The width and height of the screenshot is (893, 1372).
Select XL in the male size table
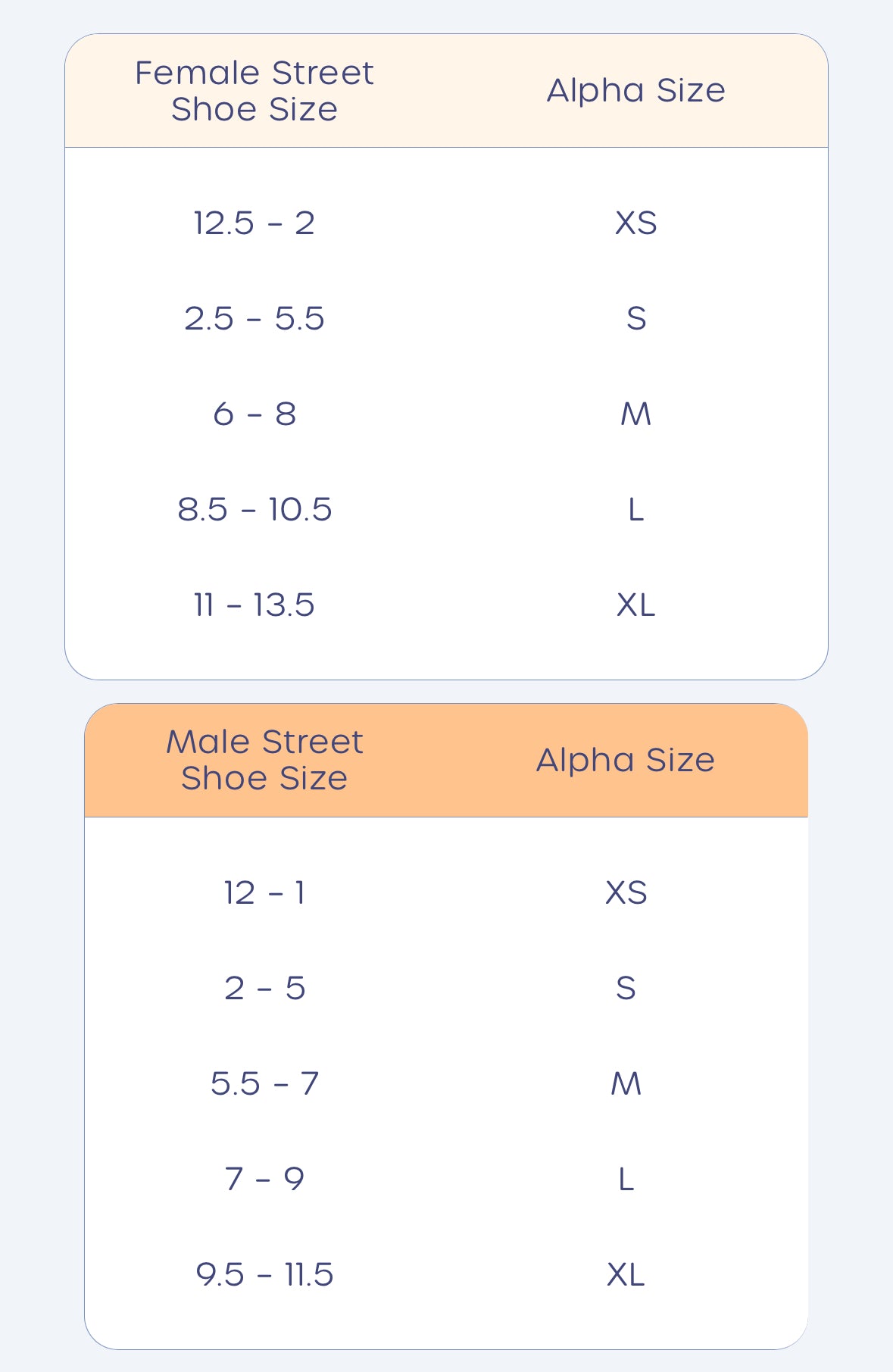click(626, 1274)
